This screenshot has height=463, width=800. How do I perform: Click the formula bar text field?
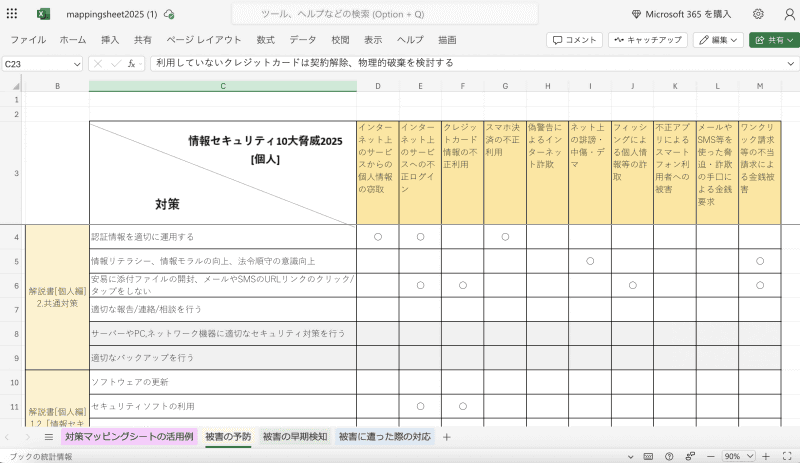(x=467, y=63)
